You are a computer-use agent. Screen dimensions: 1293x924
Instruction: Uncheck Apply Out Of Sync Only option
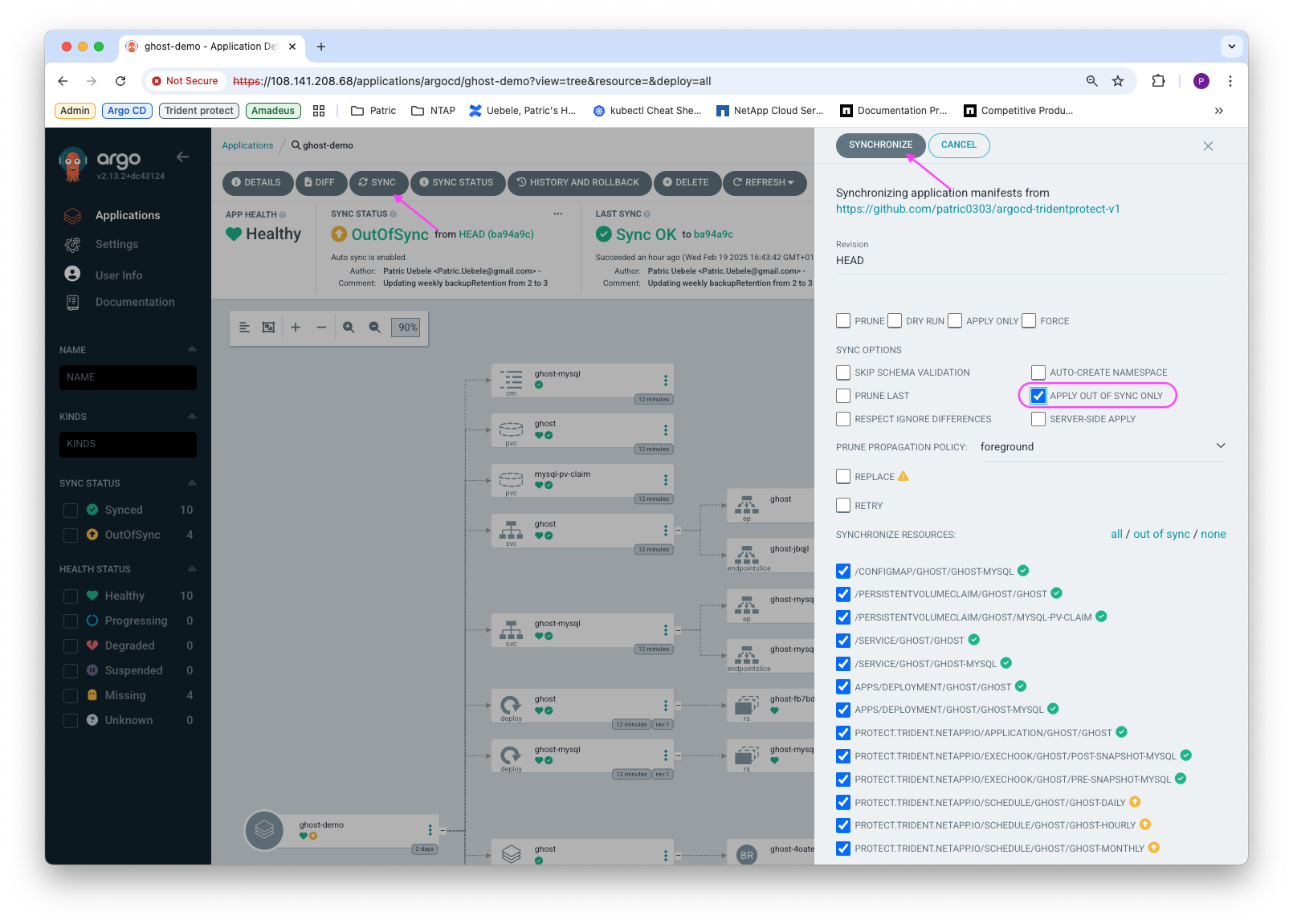pos(1038,396)
